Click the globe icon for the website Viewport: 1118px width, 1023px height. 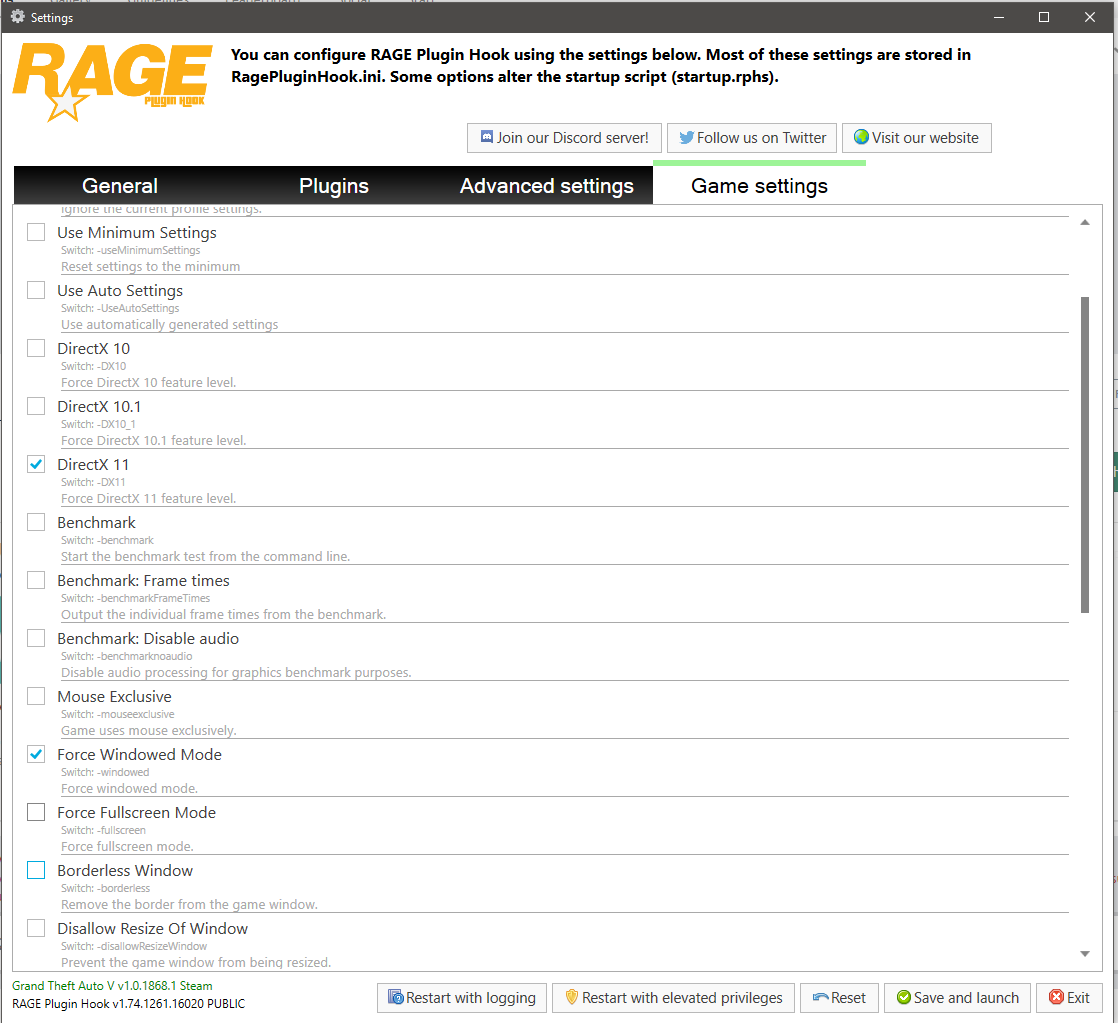click(861, 137)
